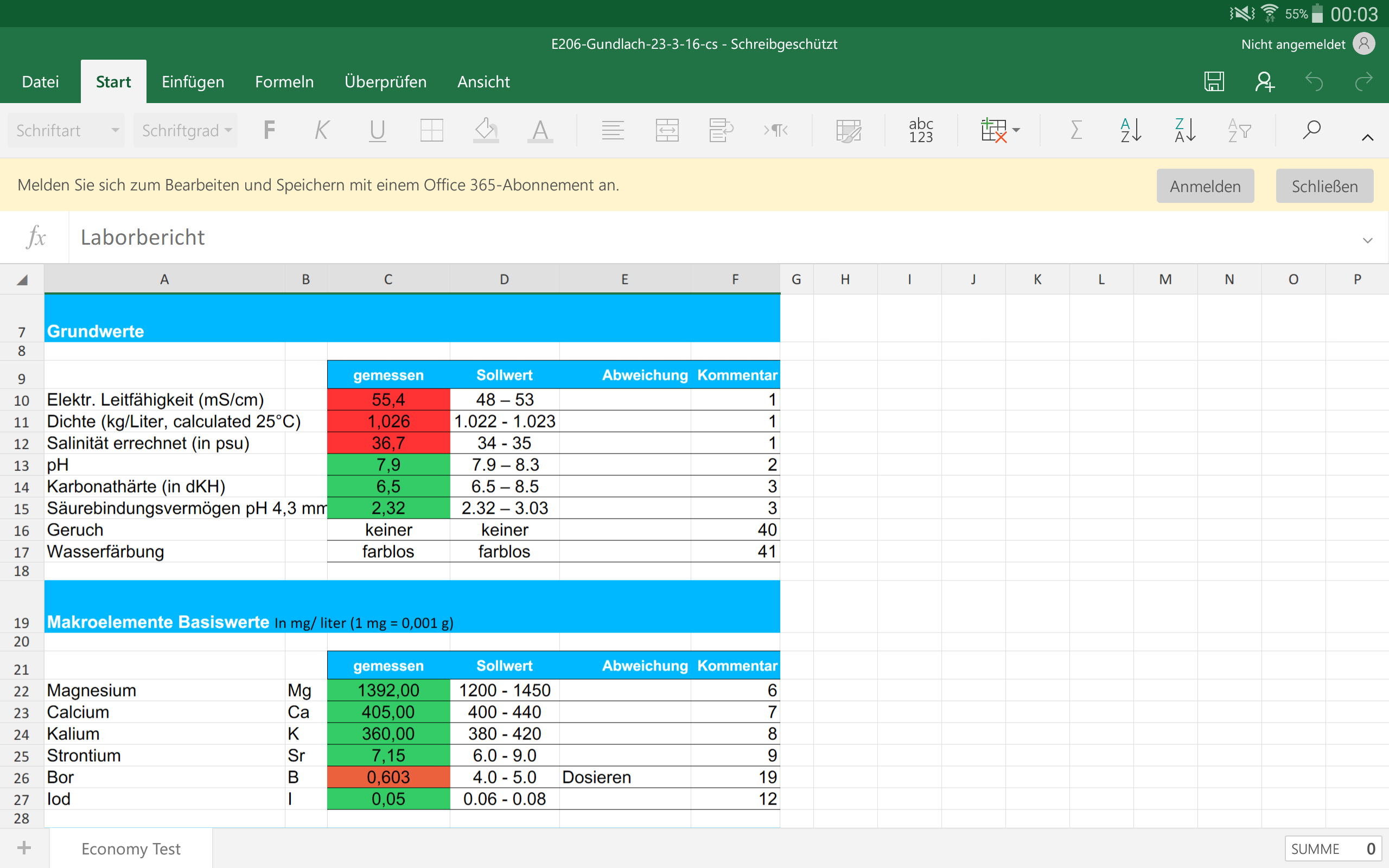
Task: Toggle italic formatting K button
Action: point(322,130)
